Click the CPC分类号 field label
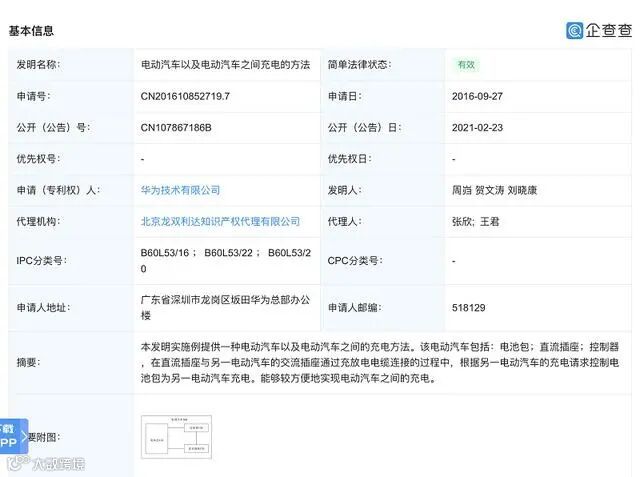The height and width of the screenshot is (477, 640). click(x=355, y=261)
